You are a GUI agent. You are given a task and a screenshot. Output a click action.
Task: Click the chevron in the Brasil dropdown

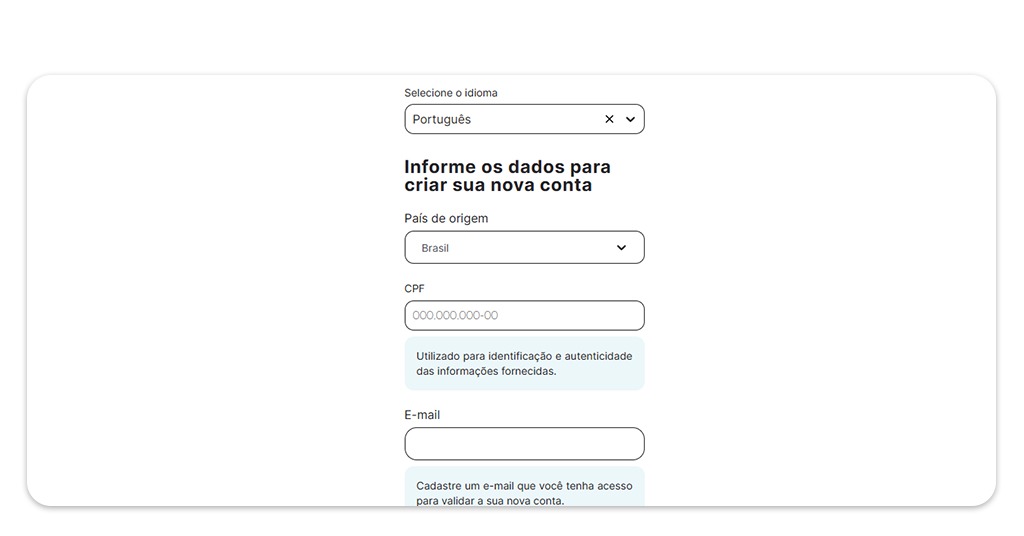point(621,247)
